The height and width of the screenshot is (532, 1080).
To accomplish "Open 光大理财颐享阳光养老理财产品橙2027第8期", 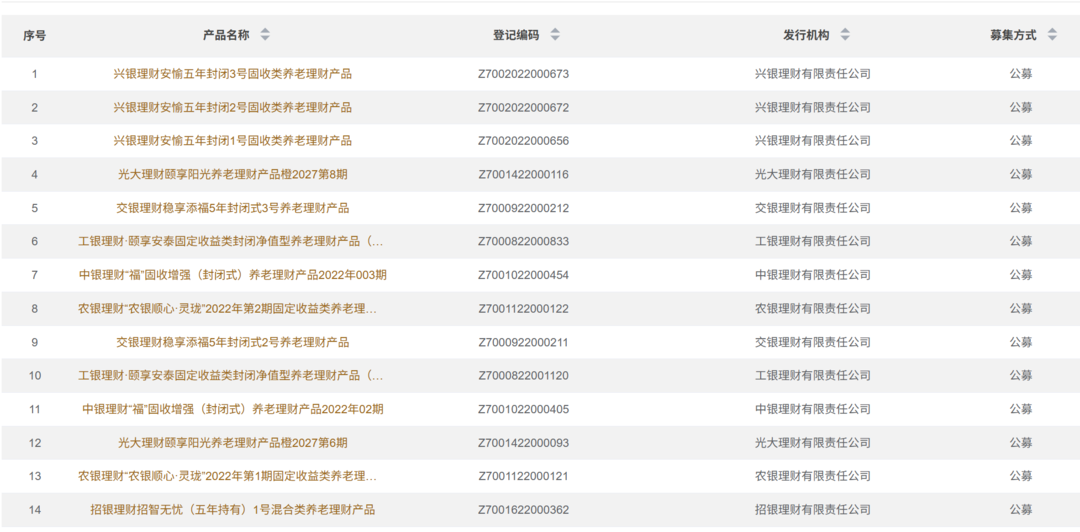I will (232, 174).
